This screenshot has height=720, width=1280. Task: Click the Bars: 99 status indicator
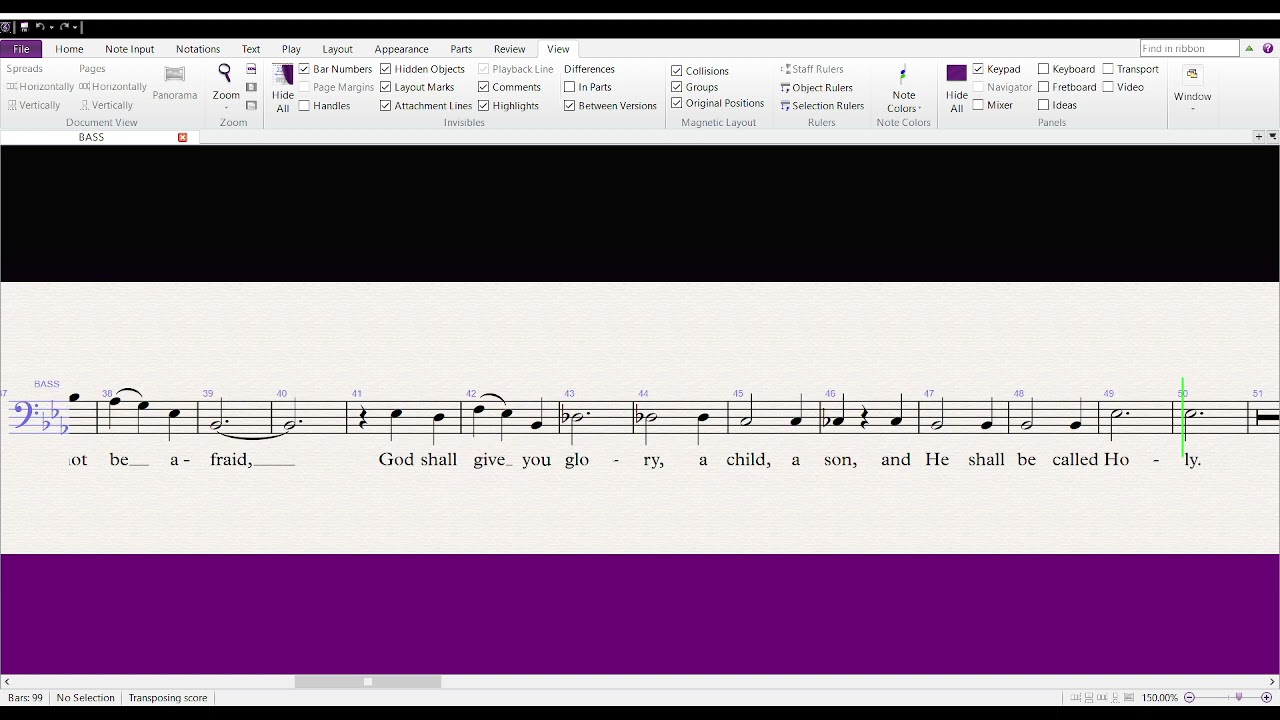click(25, 697)
